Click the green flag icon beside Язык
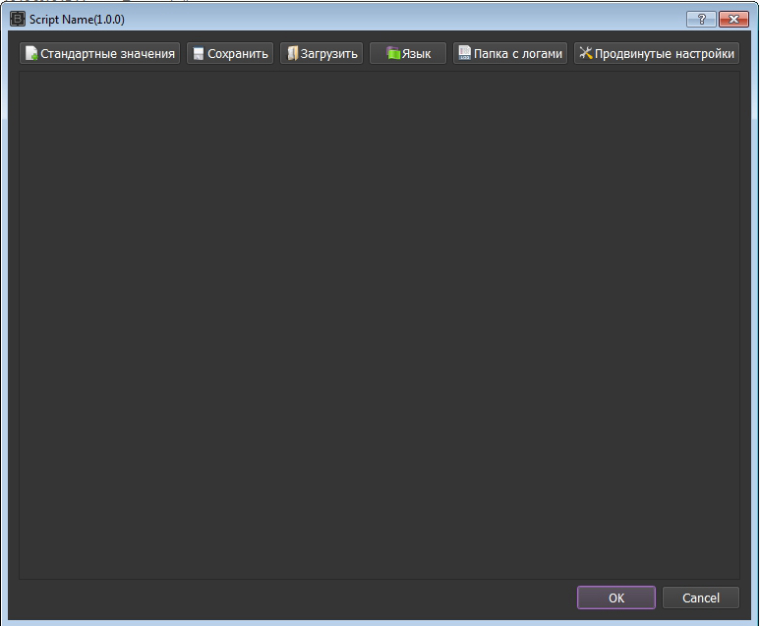 (393, 54)
